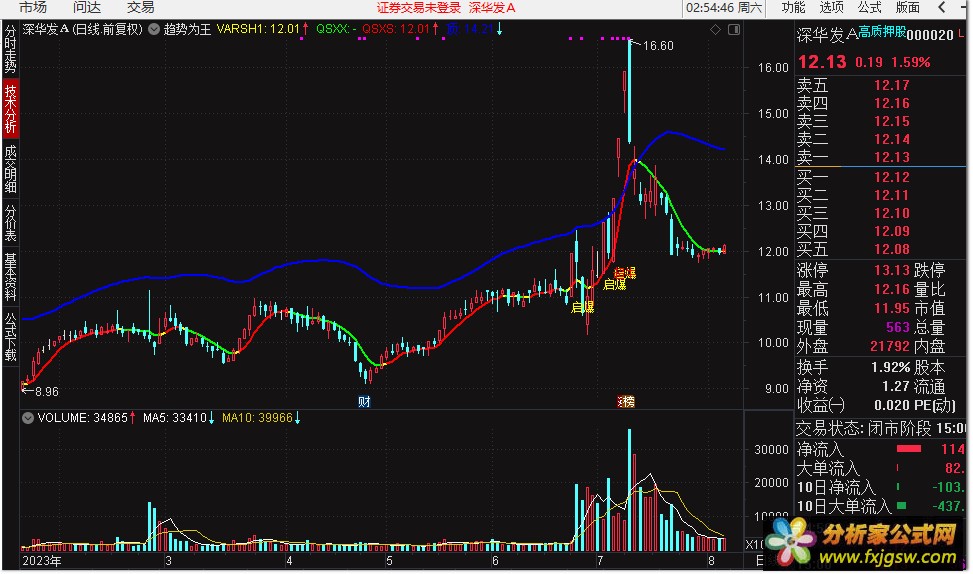Click the 证券交易未登录 login notice

tap(419, 8)
